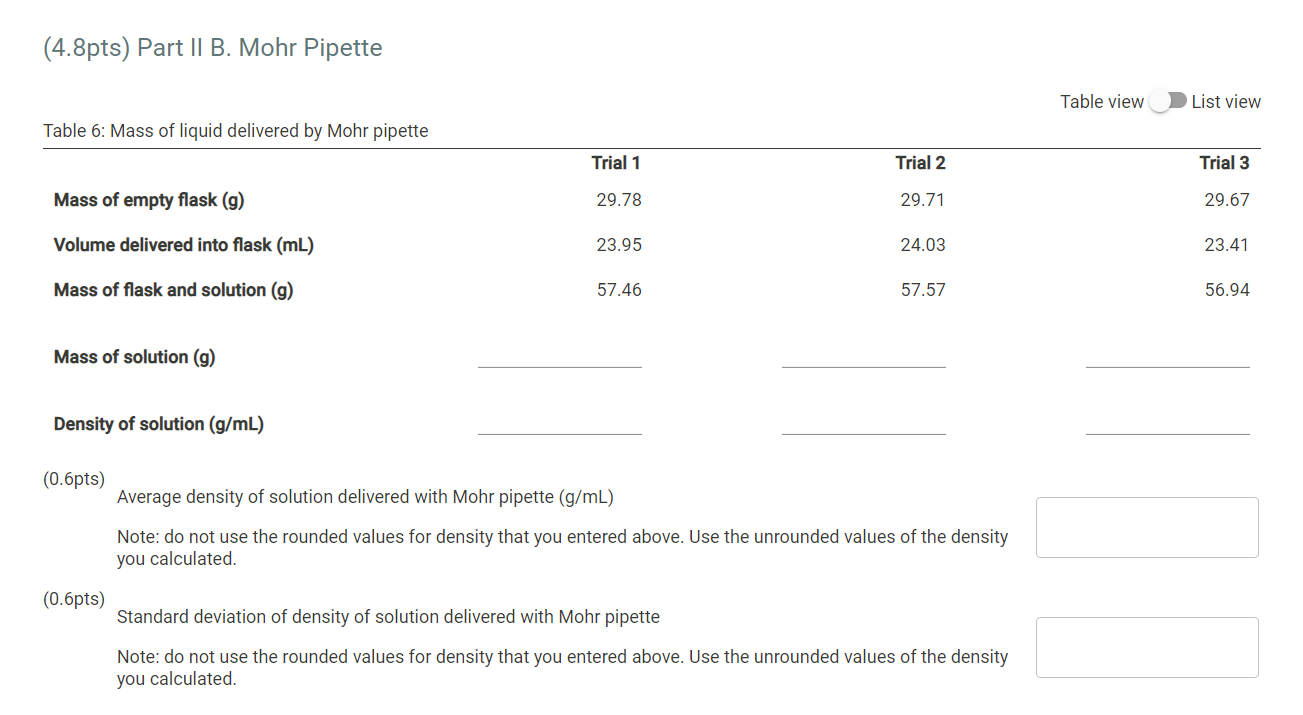Select the Density of solution field for Trial 3
Screen dimensions: 1303x715
click(1167, 430)
